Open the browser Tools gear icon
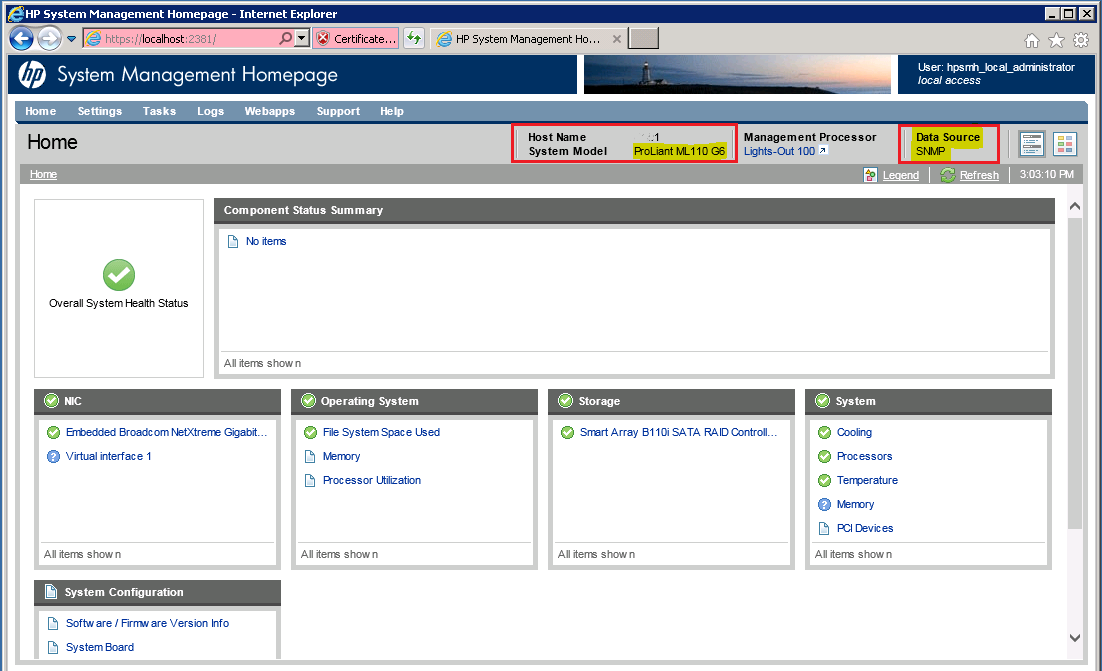This screenshot has height=671, width=1102. coord(1081,41)
